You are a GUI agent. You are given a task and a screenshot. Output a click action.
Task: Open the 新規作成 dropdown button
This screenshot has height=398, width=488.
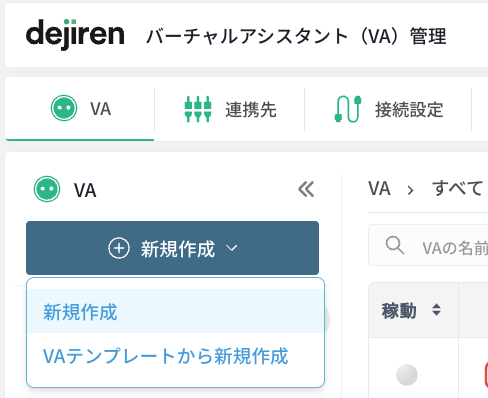tap(172, 248)
